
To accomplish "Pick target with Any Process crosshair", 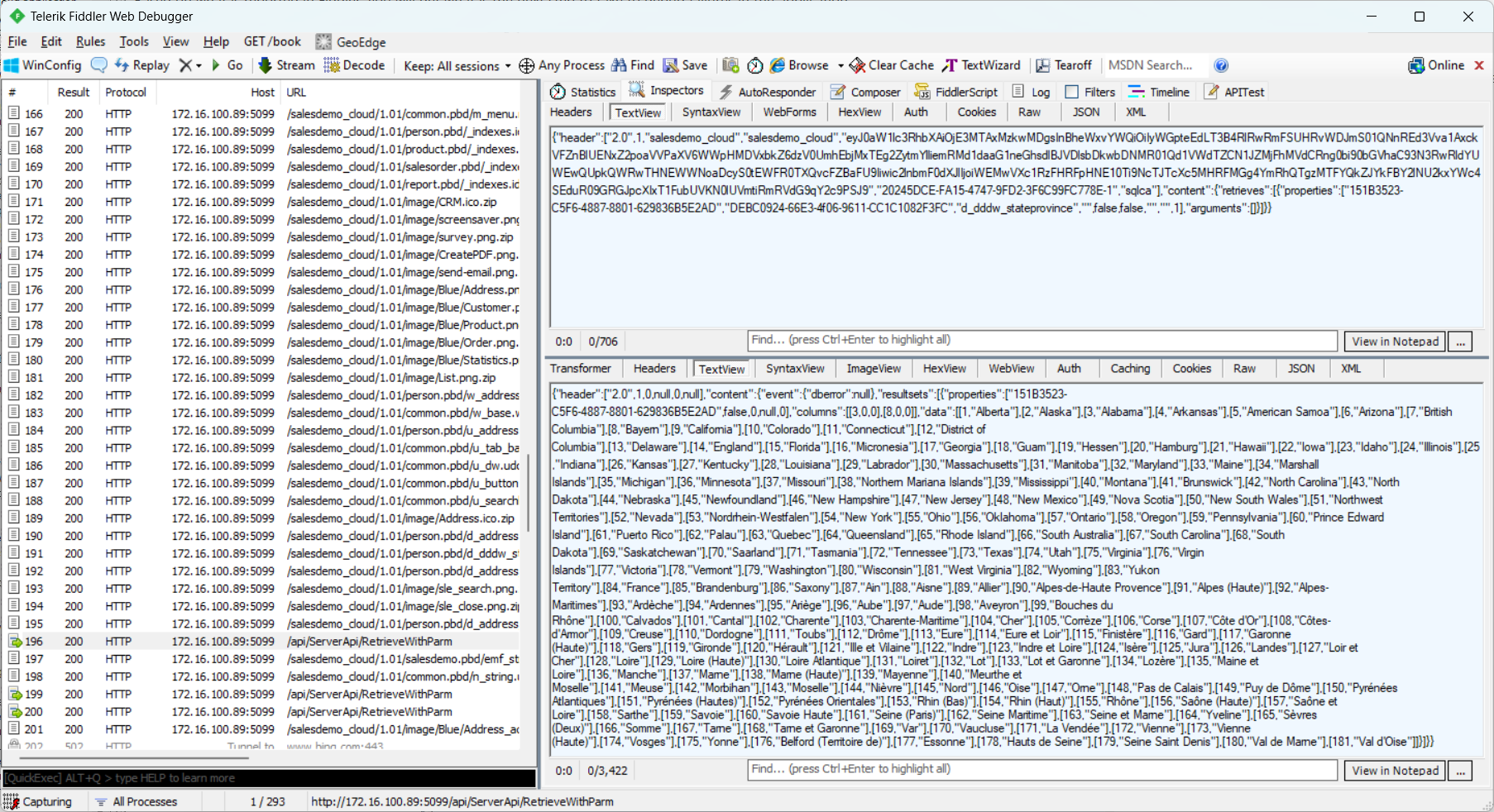I will click(526, 65).
